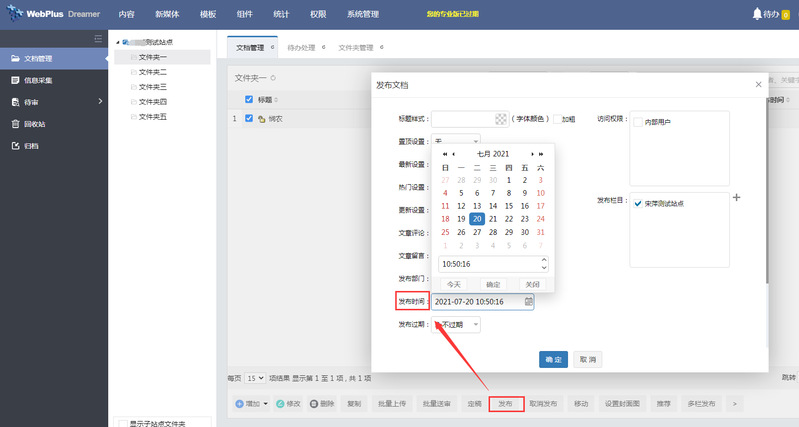Open the 待办 notification bell

tap(757, 14)
